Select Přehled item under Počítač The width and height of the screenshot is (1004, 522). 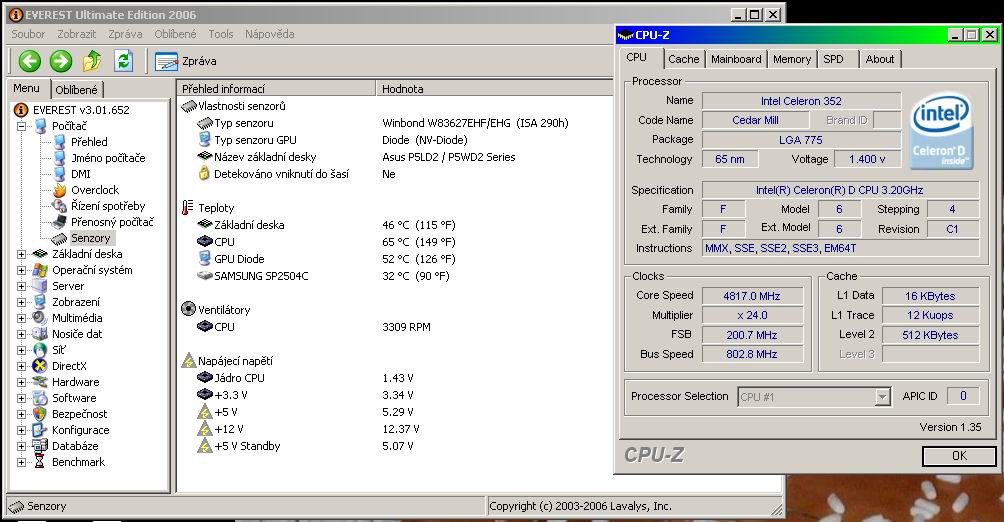89,142
